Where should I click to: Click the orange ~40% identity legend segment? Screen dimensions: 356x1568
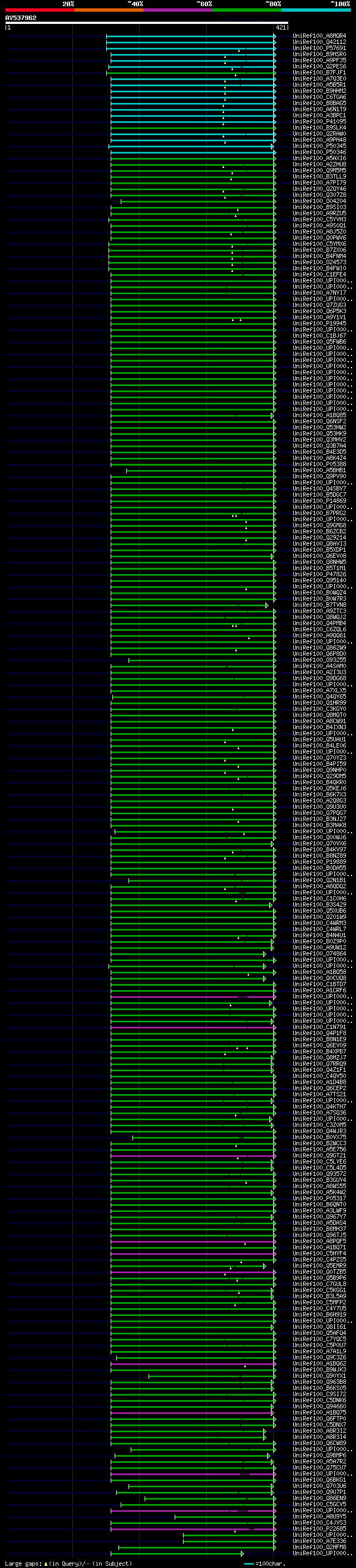[109, 10]
